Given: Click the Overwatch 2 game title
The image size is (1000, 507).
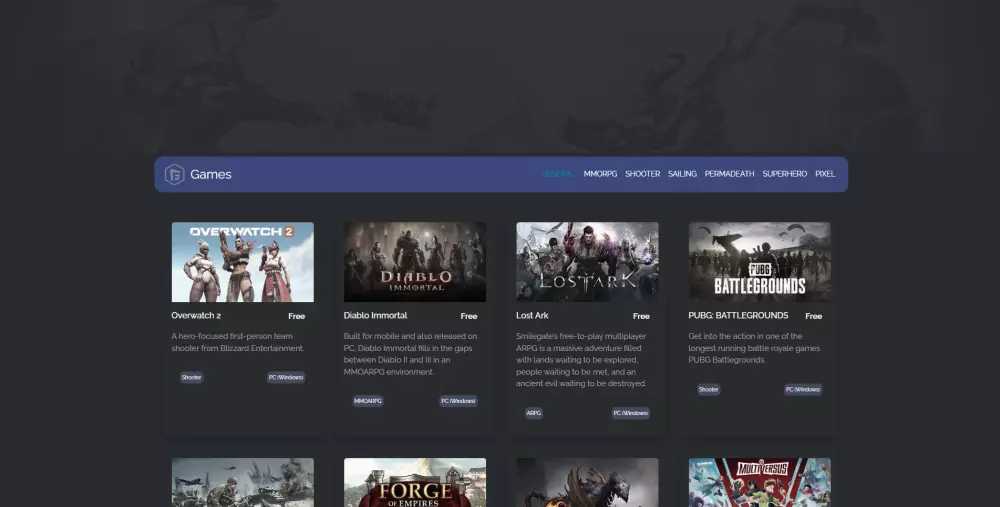Looking at the screenshot, I should [196, 316].
